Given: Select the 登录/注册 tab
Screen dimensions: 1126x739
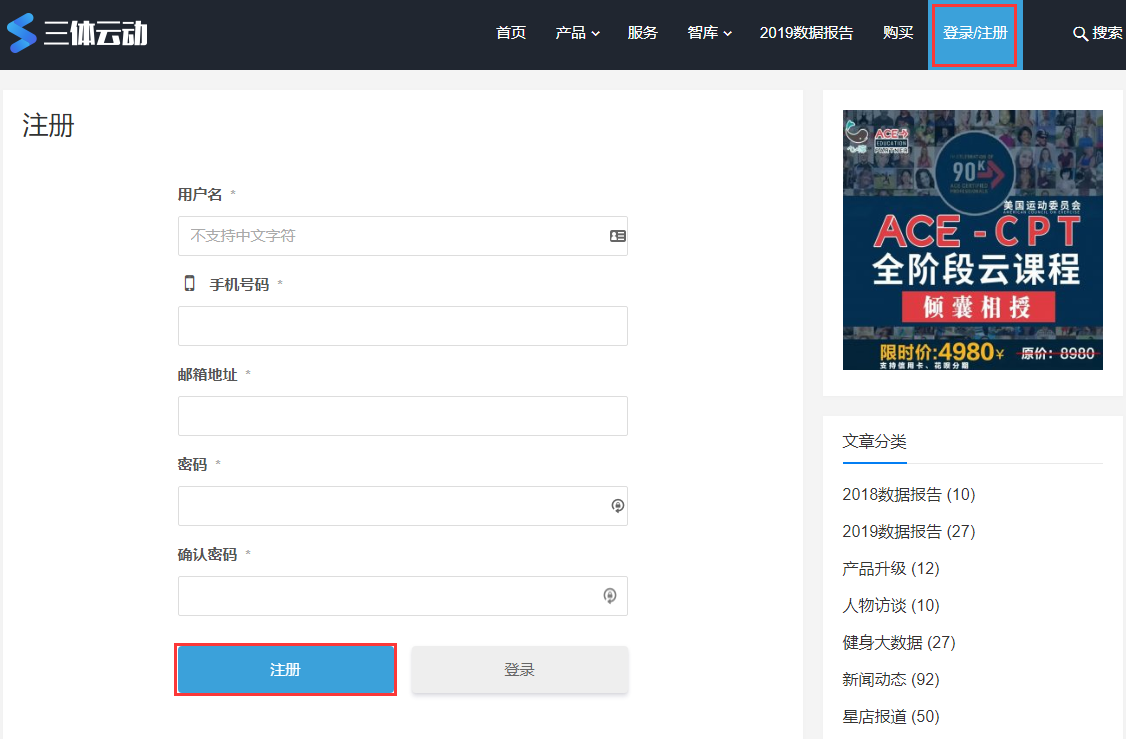Looking at the screenshot, I should pyautogui.click(x=974, y=34).
